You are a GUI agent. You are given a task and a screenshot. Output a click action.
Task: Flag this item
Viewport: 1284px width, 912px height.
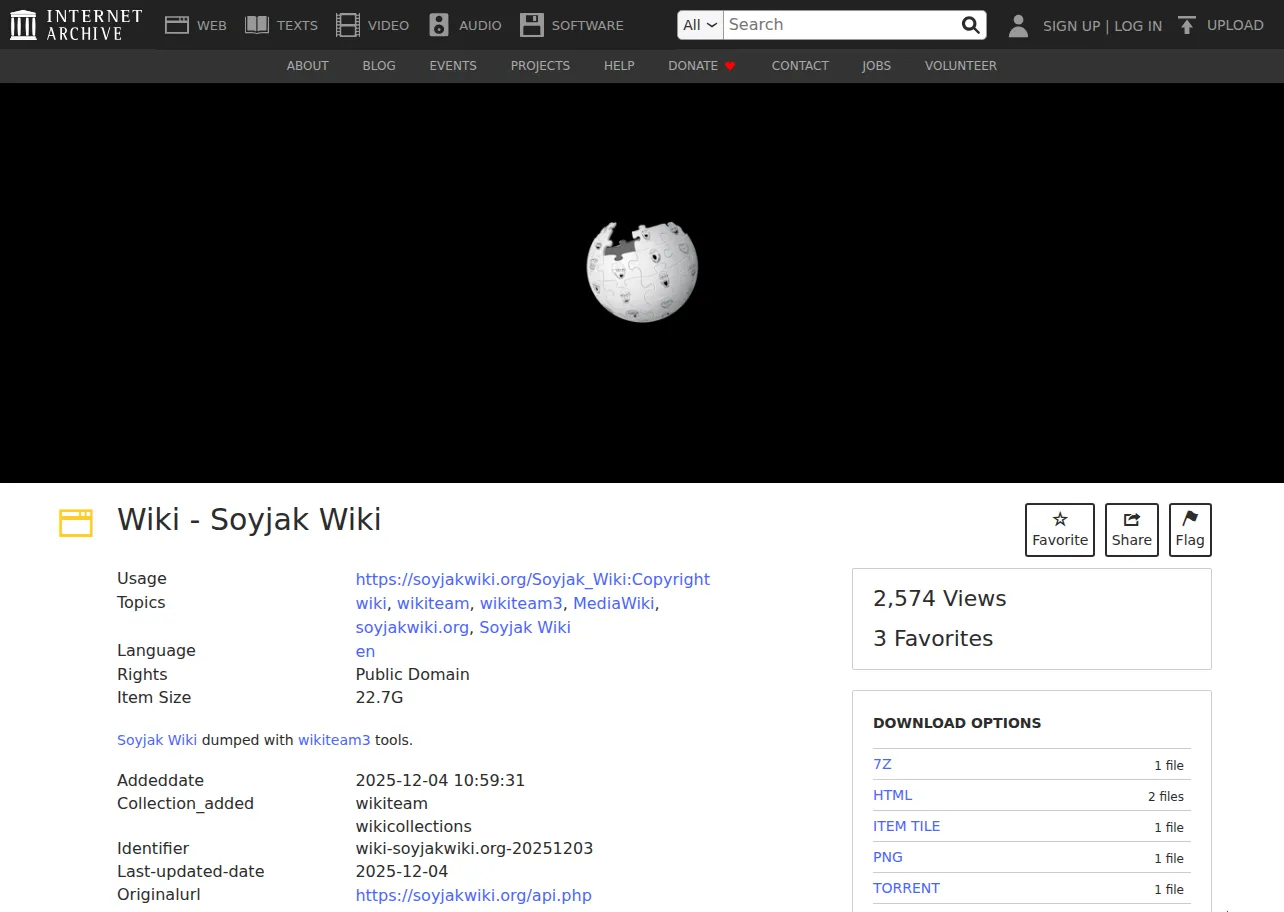coord(1190,529)
